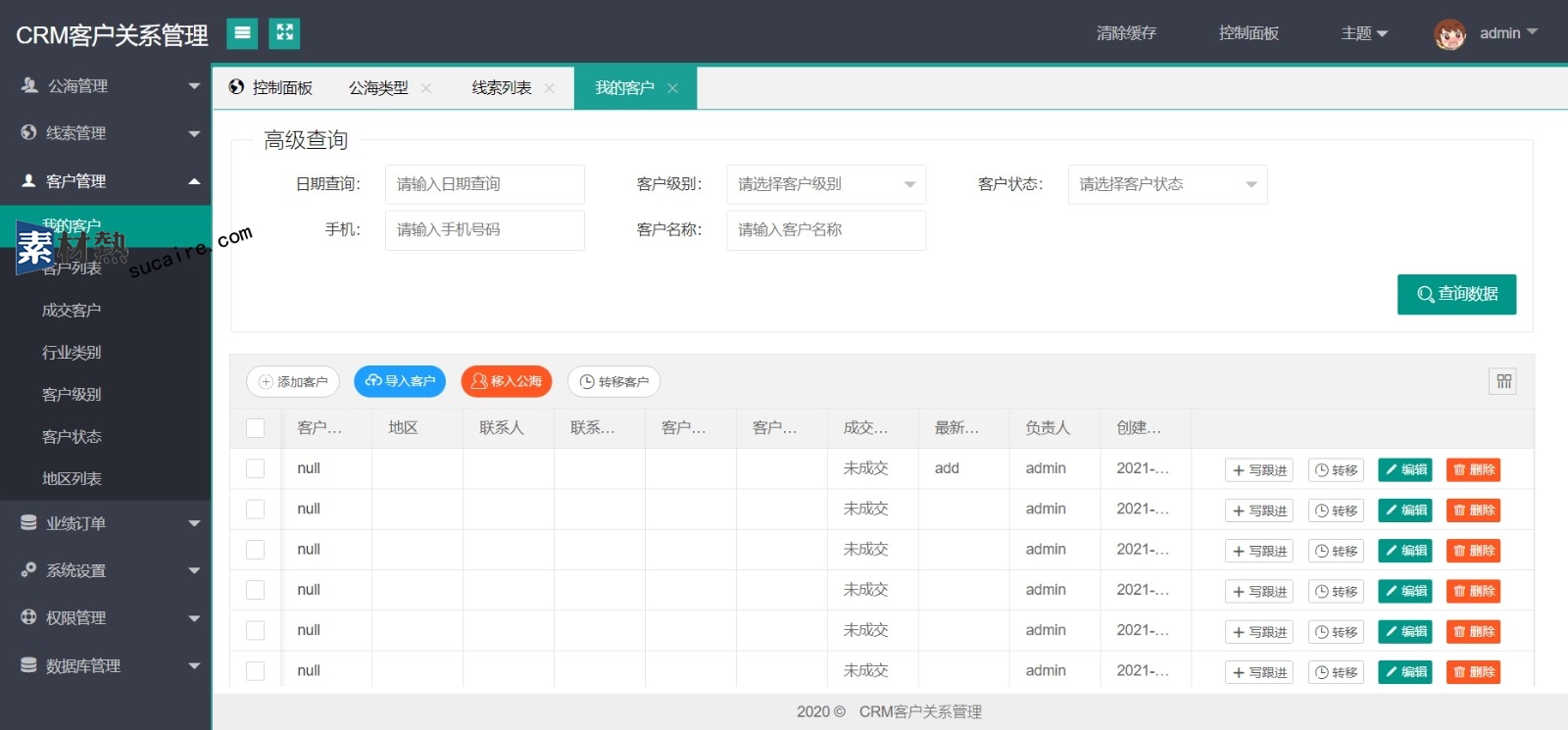1568x730 pixels.
Task: Click the admin avatar picture
Action: coord(1449,34)
